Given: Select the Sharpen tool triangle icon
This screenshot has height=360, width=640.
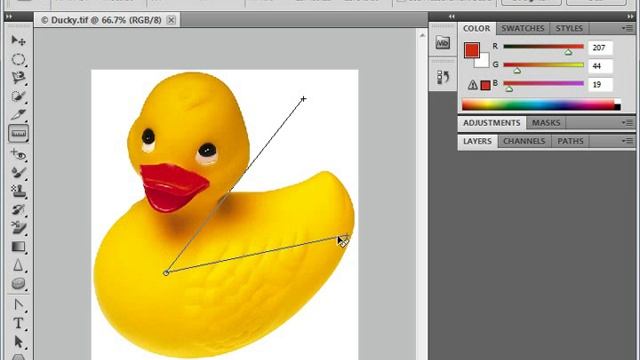Looking at the screenshot, I should tap(18, 265).
